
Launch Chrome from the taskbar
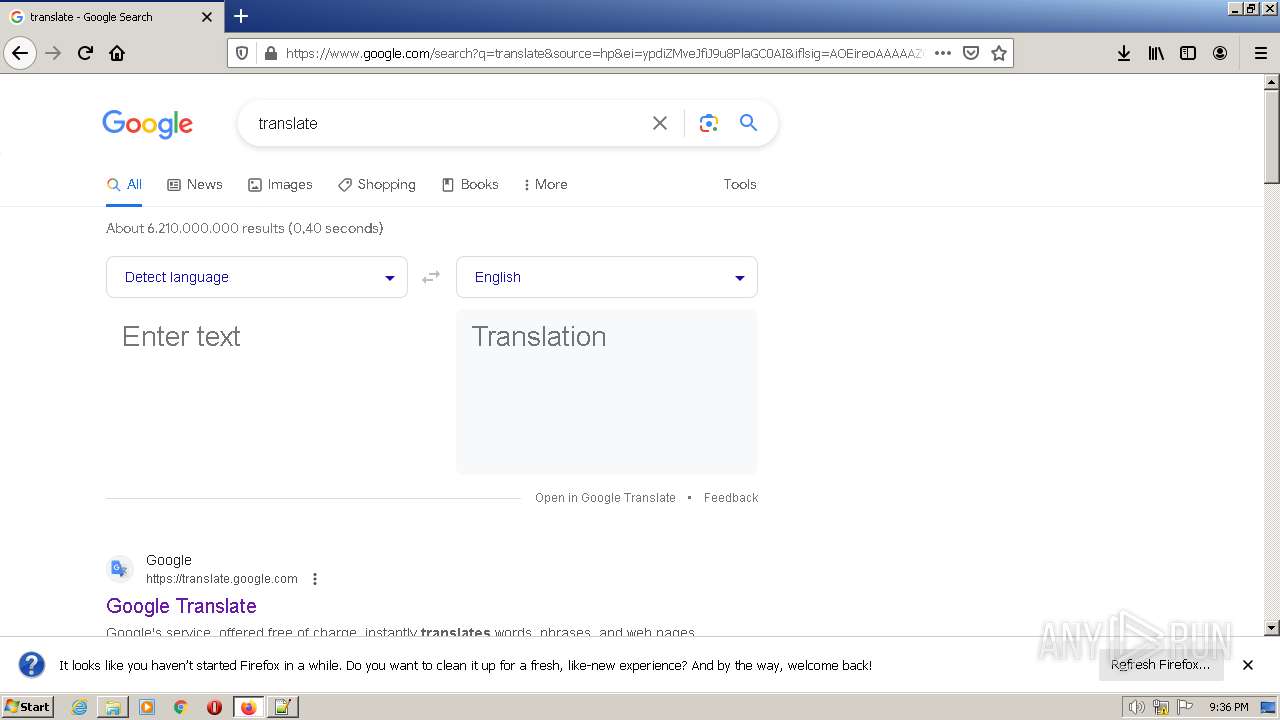click(181, 707)
